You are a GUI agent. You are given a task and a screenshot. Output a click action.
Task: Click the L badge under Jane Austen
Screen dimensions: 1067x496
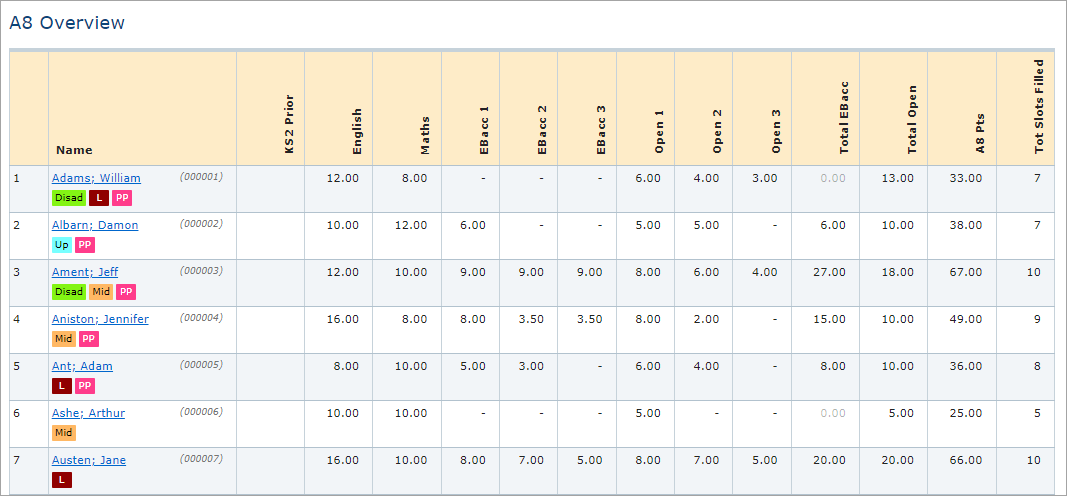pos(61,480)
